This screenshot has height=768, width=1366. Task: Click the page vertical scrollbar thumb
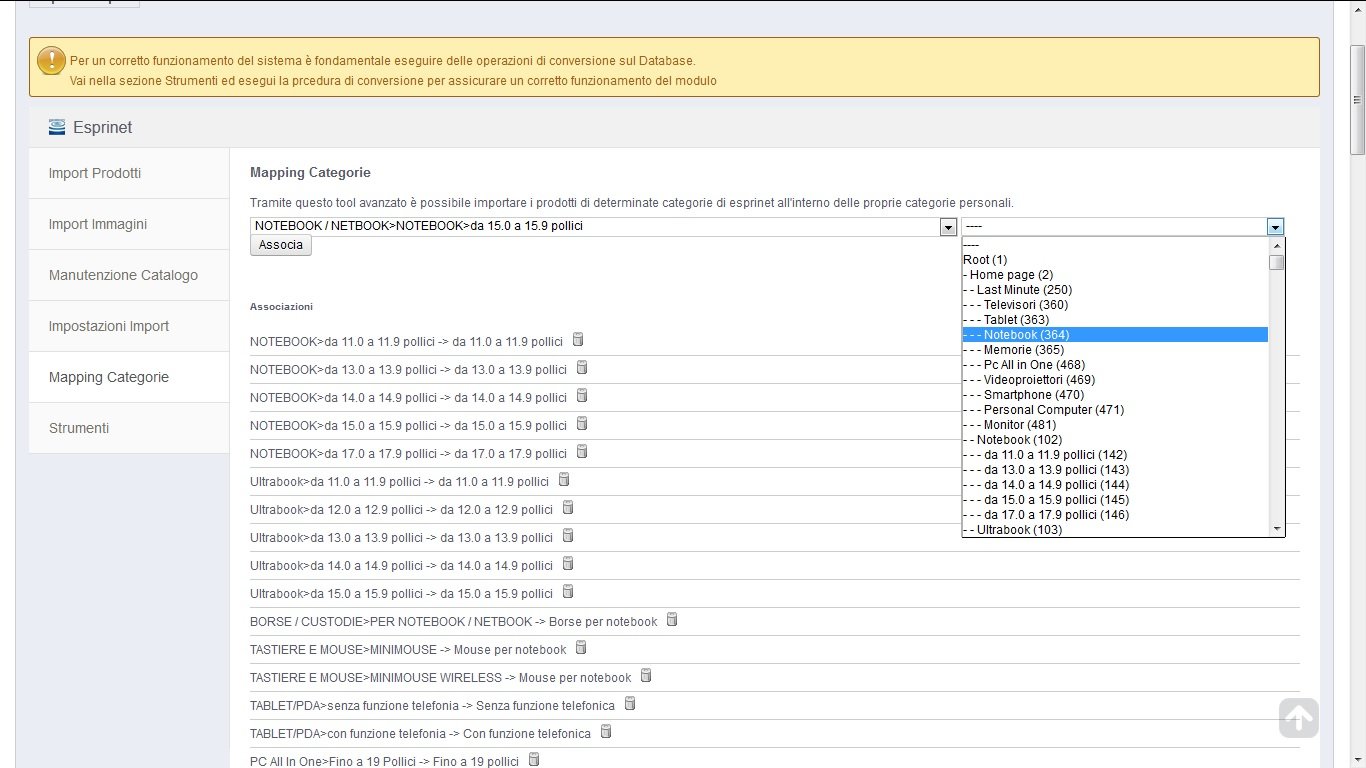(x=1357, y=100)
